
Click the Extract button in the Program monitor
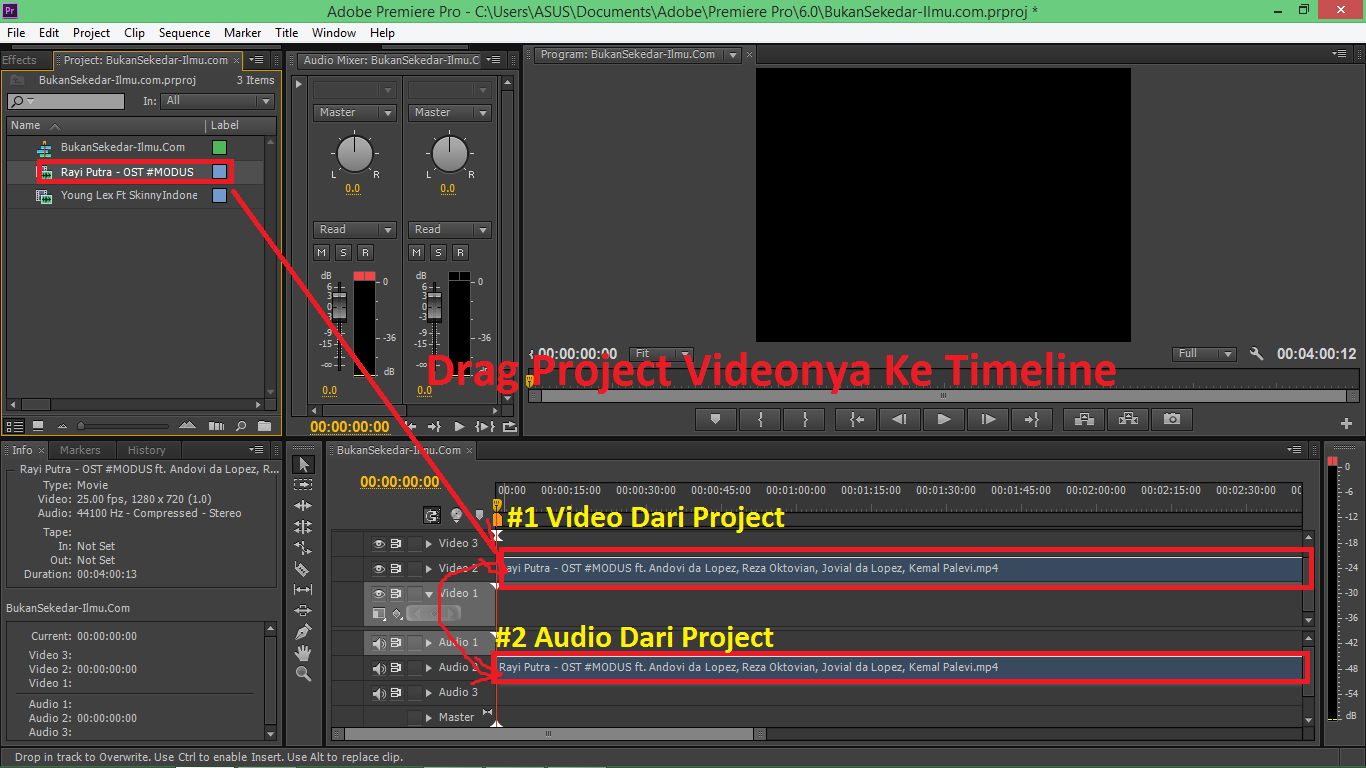pos(1128,419)
